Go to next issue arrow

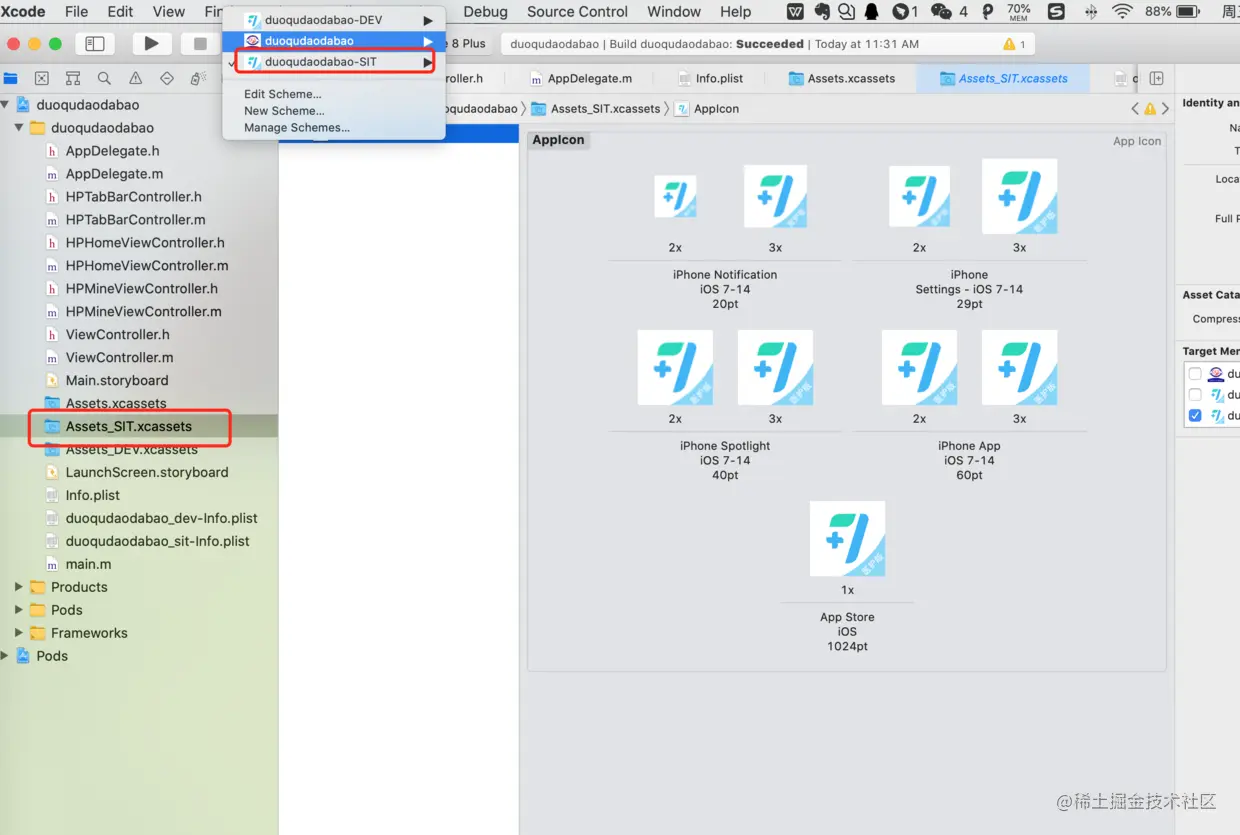1165,109
